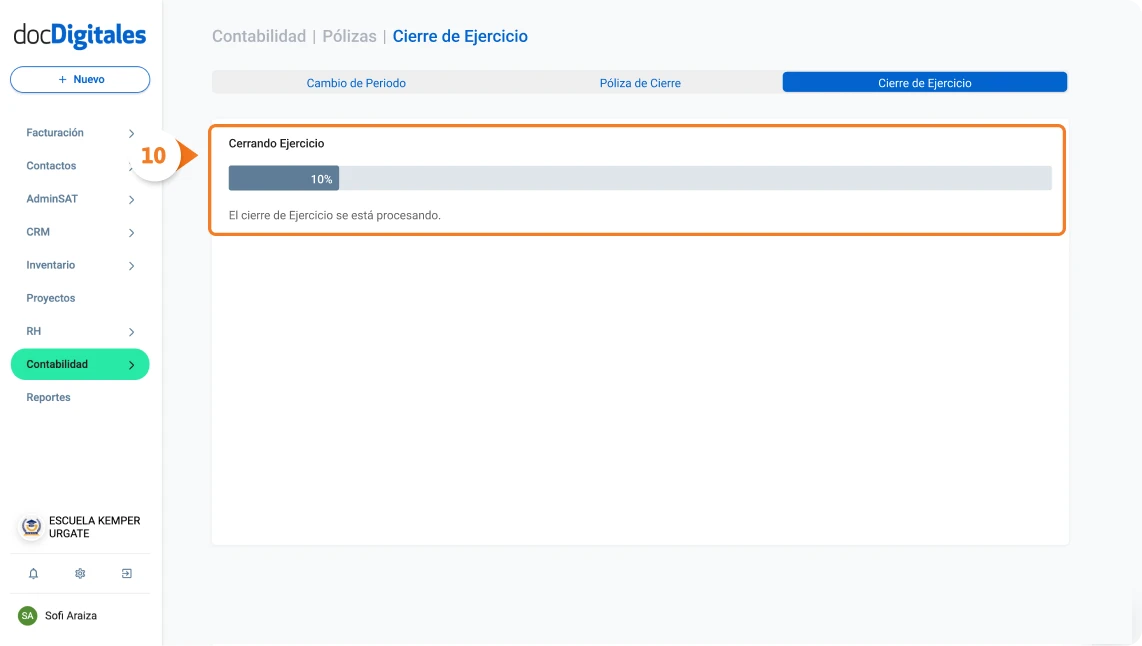Viewport: 1142px width, 646px height.
Task: Click the + Nuevo button
Action: click(80, 80)
